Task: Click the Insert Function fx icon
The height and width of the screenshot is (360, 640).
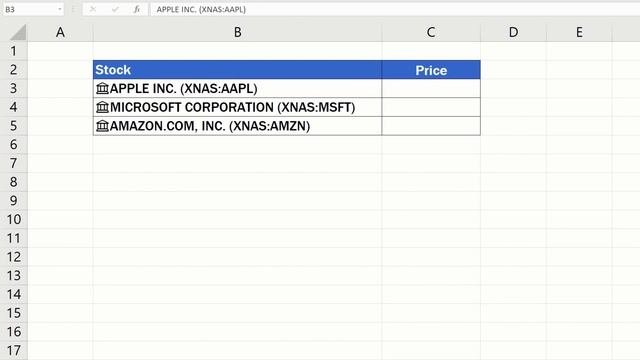Action: click(137, 9)
